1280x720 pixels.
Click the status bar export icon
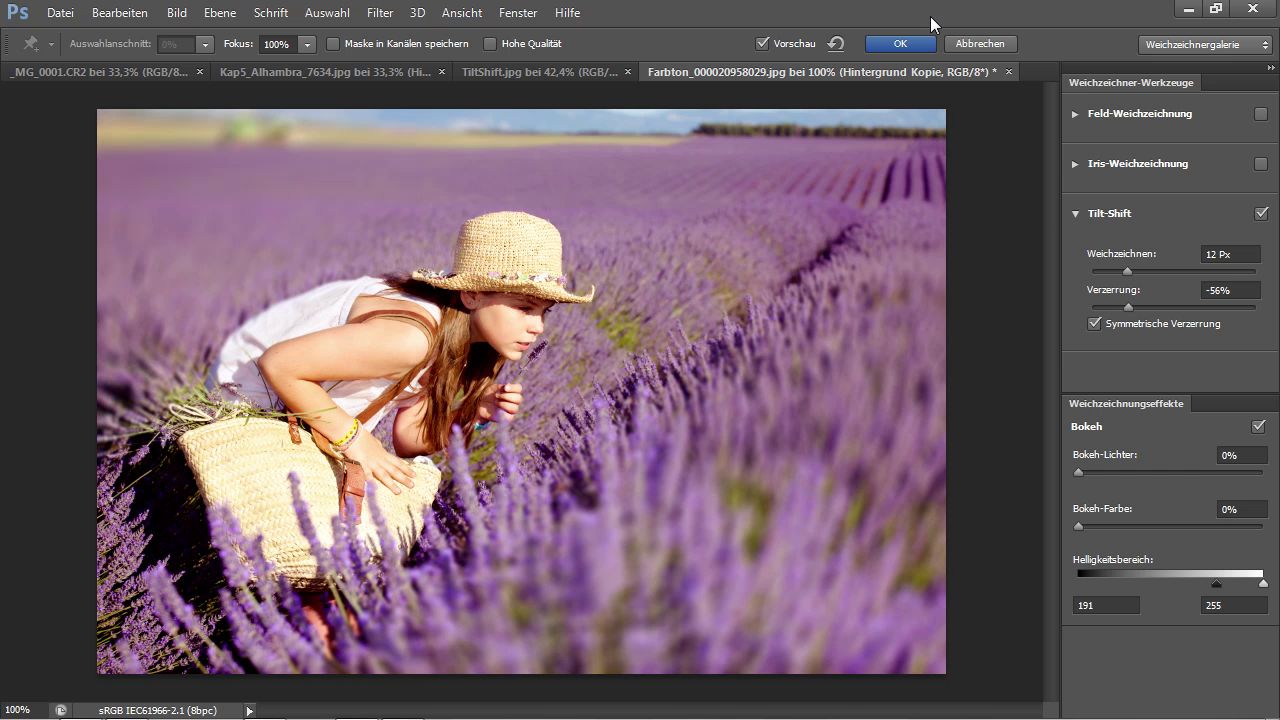pos(60,710)
